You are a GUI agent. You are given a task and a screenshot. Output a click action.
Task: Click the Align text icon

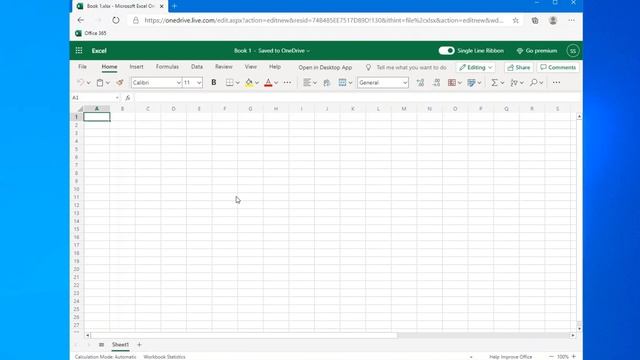click(x=307, y=82)
